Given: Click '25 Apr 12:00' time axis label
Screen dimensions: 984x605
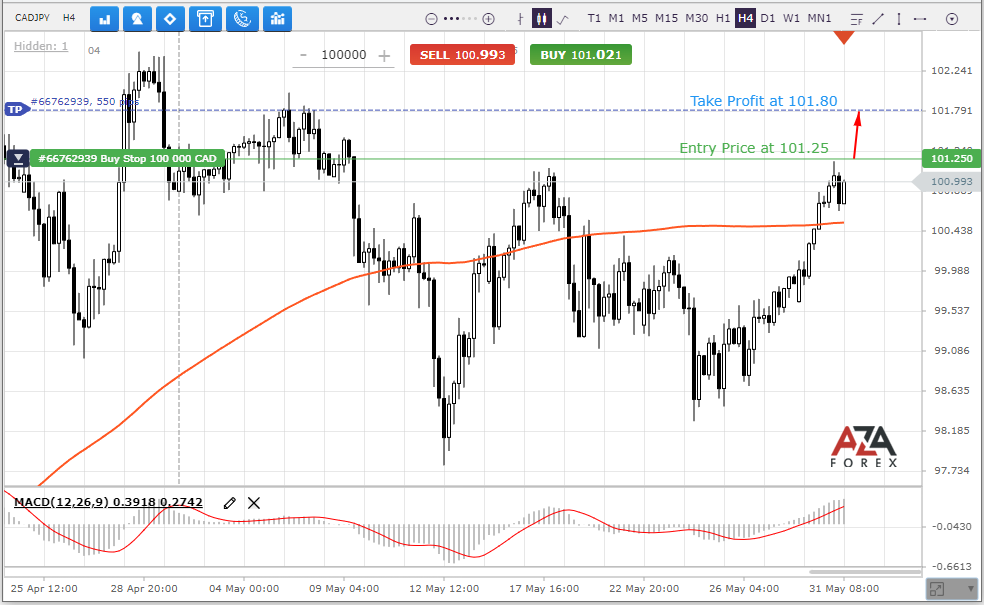Looking at the screenshot, I should [44, 589].
